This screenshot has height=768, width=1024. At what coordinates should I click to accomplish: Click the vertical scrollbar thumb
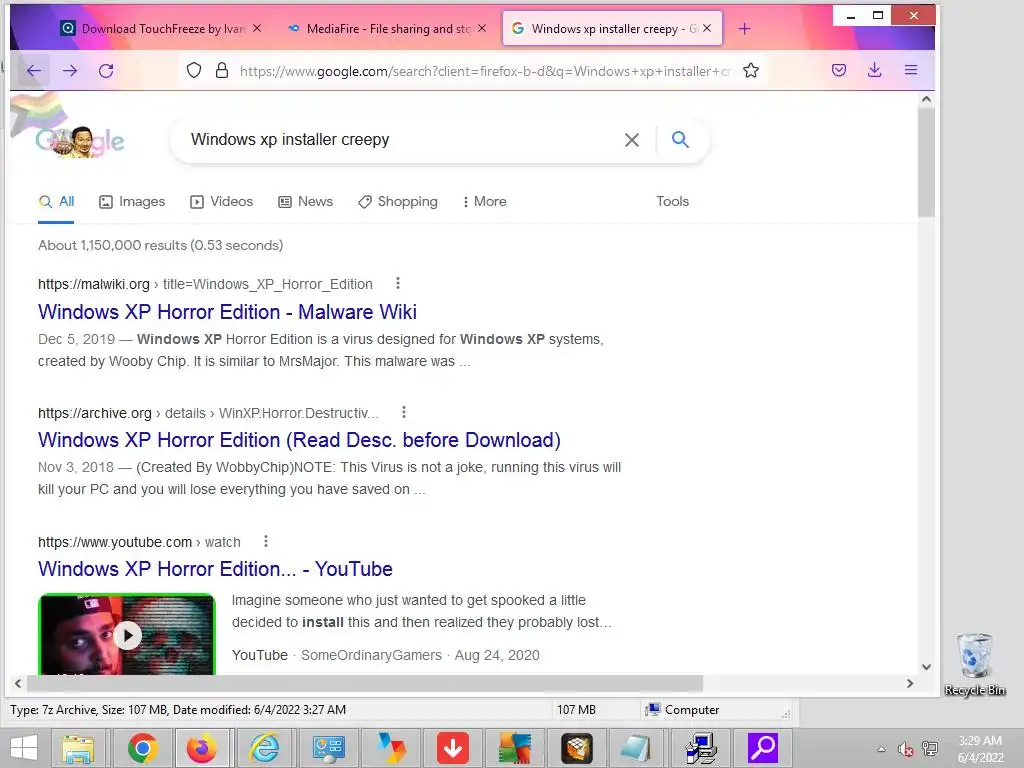[926, 162]
